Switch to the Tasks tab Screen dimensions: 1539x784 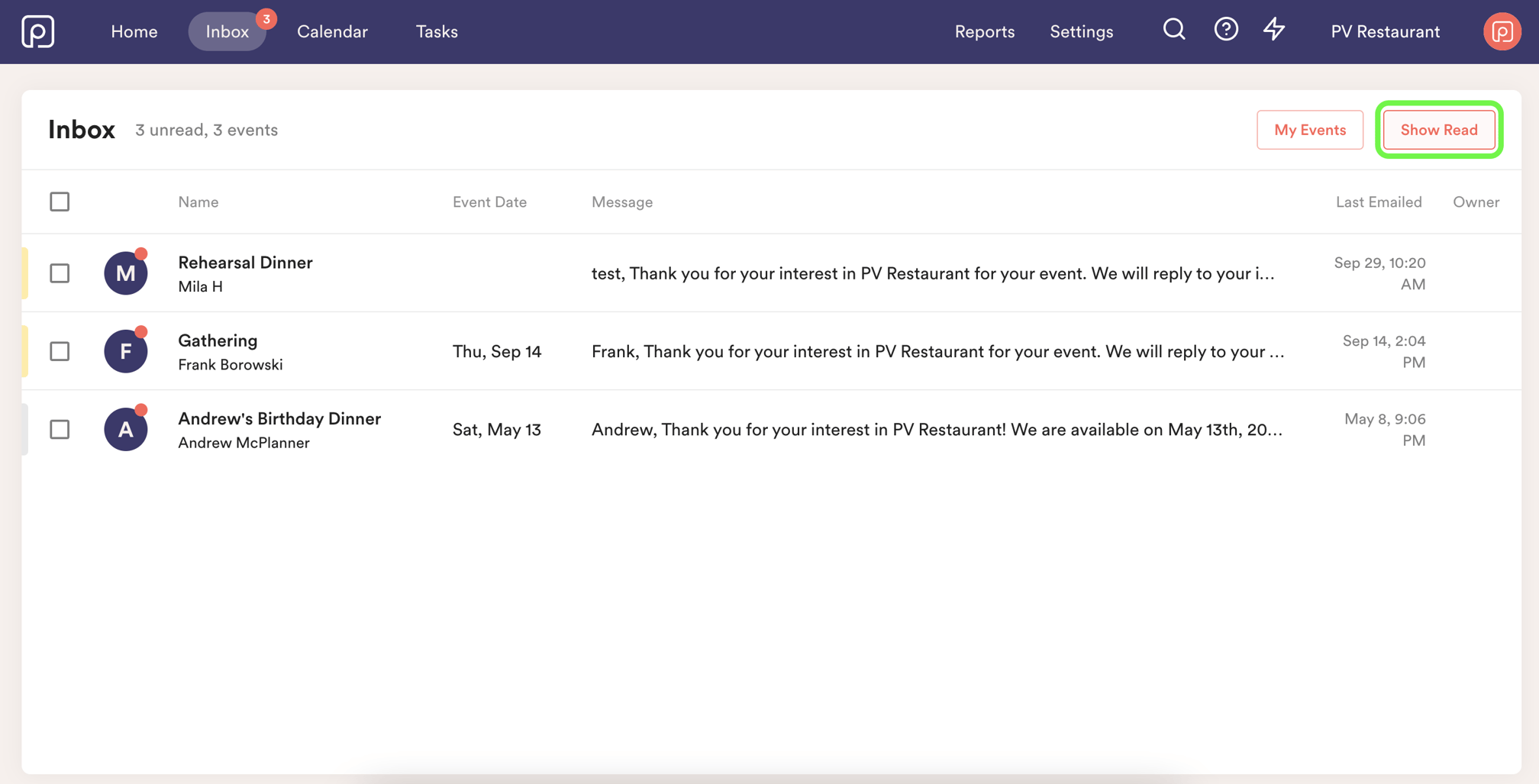(x=437, y=31)
